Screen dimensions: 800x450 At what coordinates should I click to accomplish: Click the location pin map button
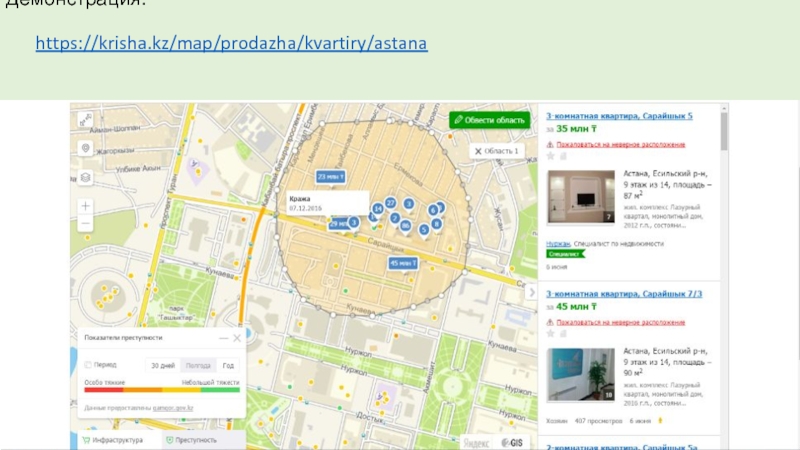point(85,148)
